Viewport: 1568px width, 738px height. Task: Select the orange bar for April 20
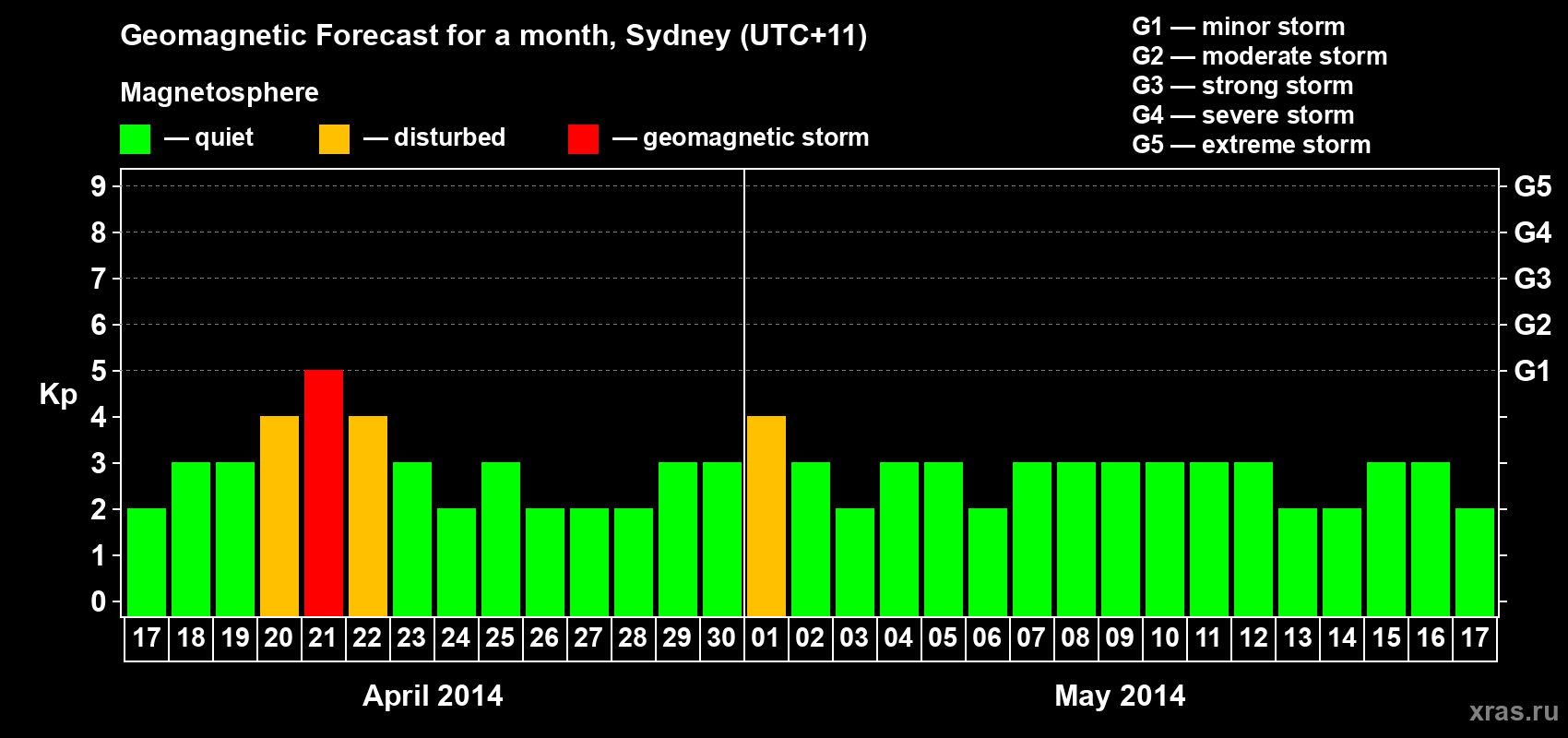(x=279, y=517)
